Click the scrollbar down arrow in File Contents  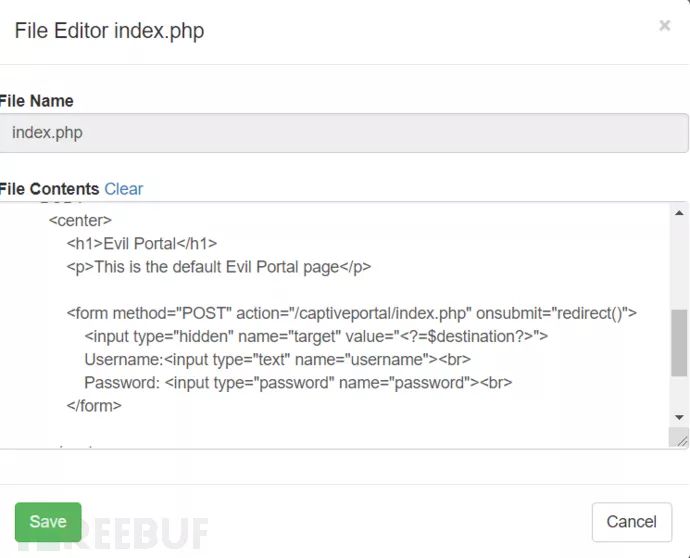[x=680, y=417]
